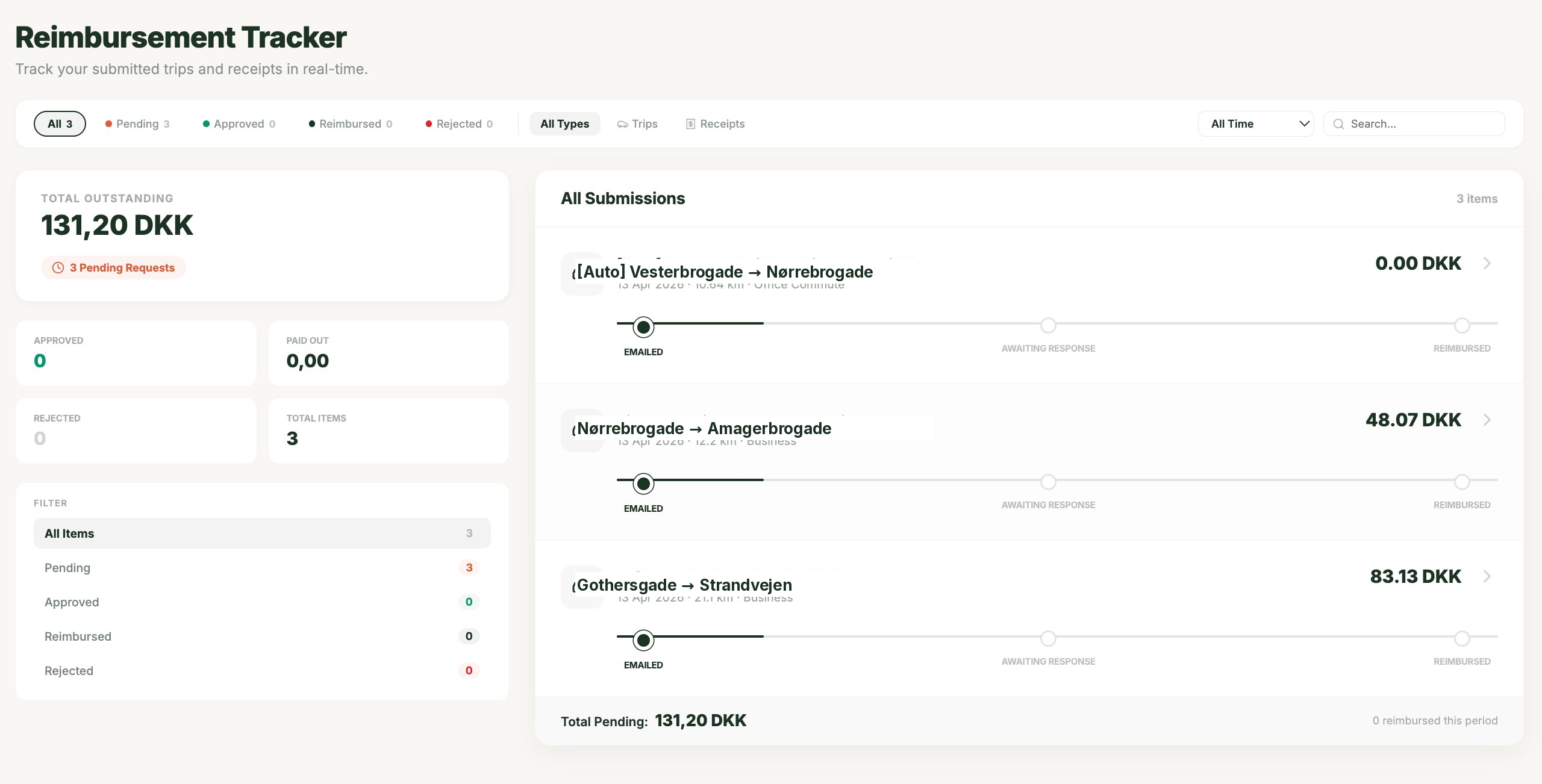Expand the 83.13 DKK submission chevron
The height and width of the screenshot is (784, 1542).
(x=1487, y=576)
